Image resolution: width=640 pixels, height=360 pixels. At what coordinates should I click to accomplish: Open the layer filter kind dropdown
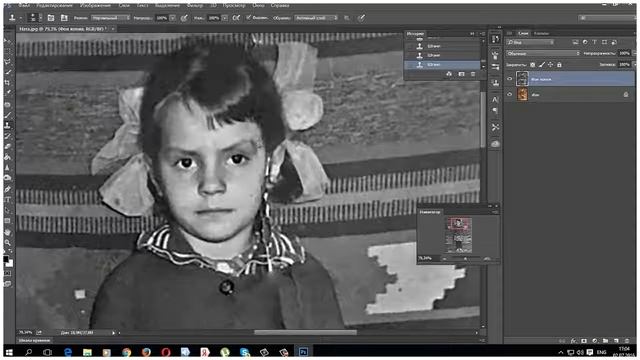tap(530, 42)
